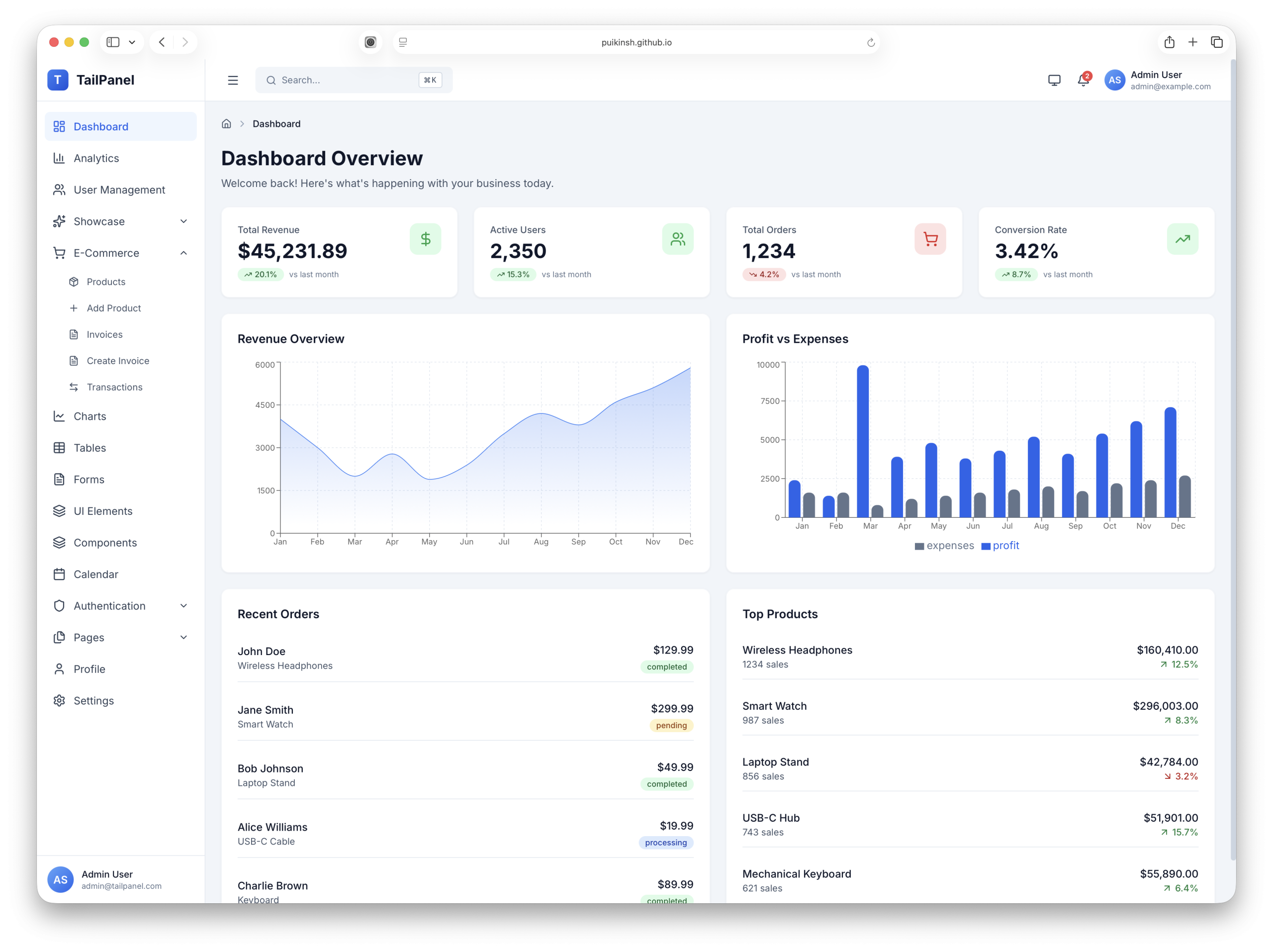
Task: Click the page's vertical scrollbar
Action: (1232, 461)
